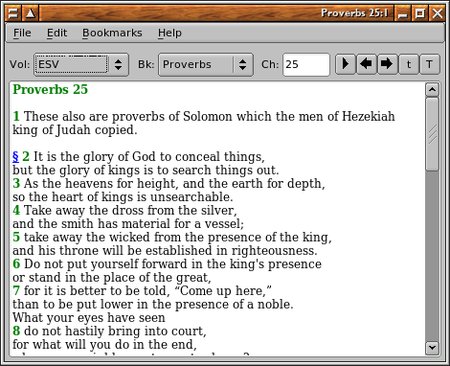
Task: Click the play triangle button in toolbar
Action: 345,64
